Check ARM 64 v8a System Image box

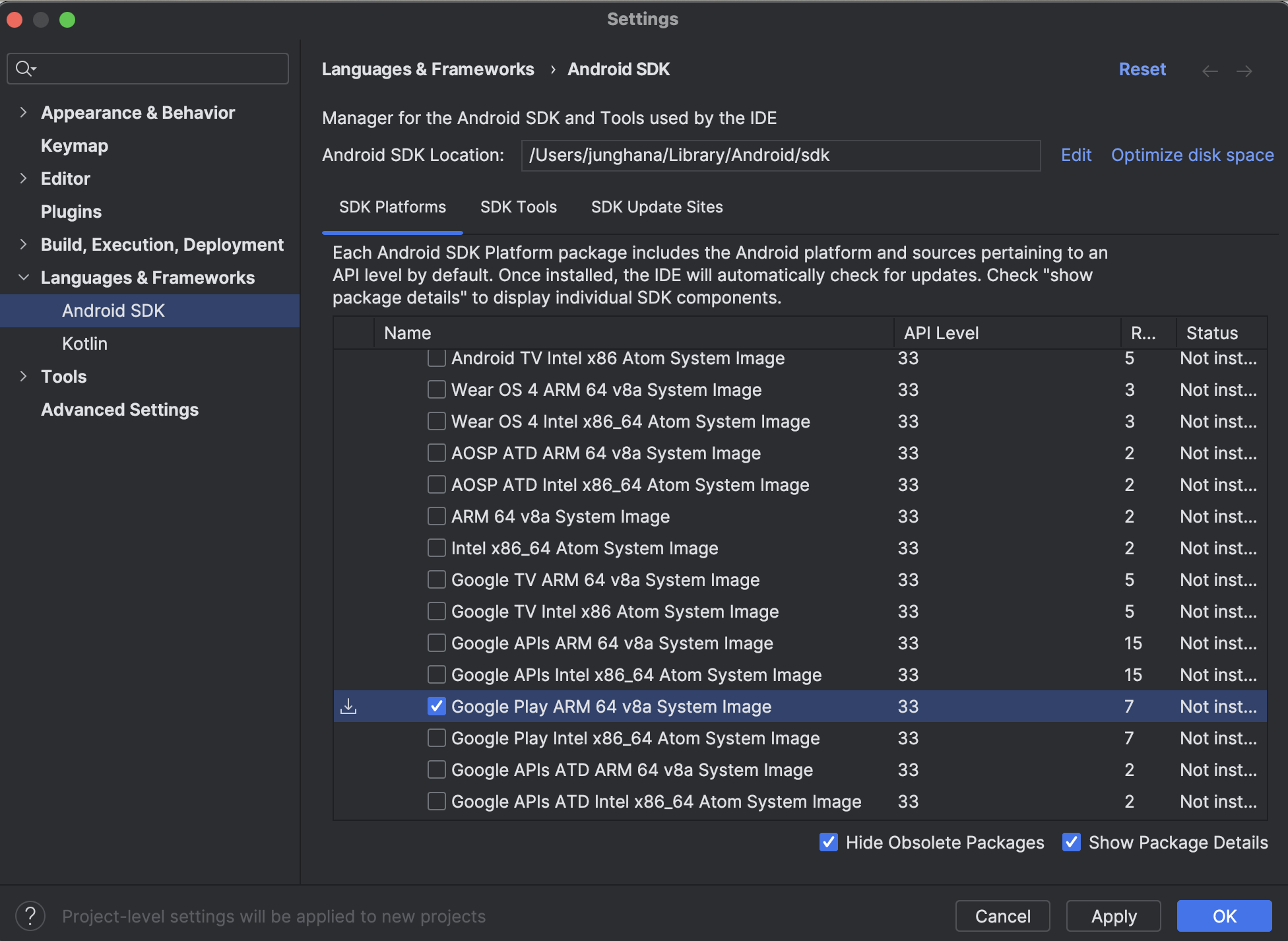[436, 517]
